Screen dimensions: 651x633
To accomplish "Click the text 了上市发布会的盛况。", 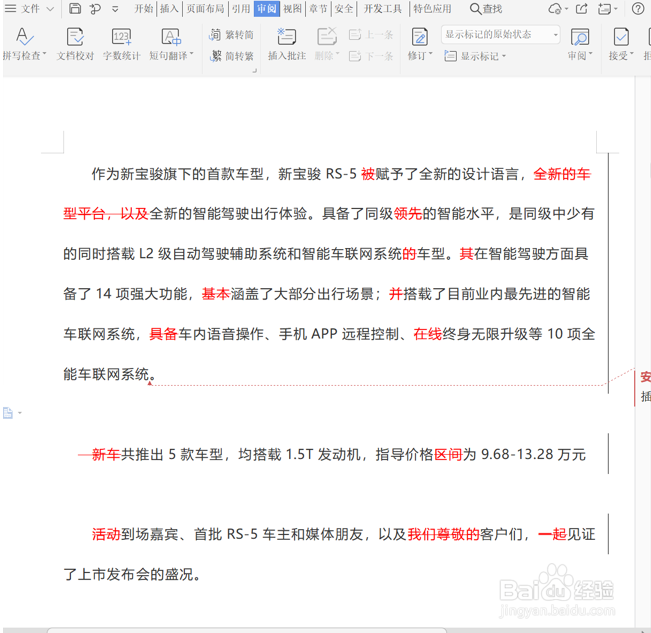I will coord(132,574).
